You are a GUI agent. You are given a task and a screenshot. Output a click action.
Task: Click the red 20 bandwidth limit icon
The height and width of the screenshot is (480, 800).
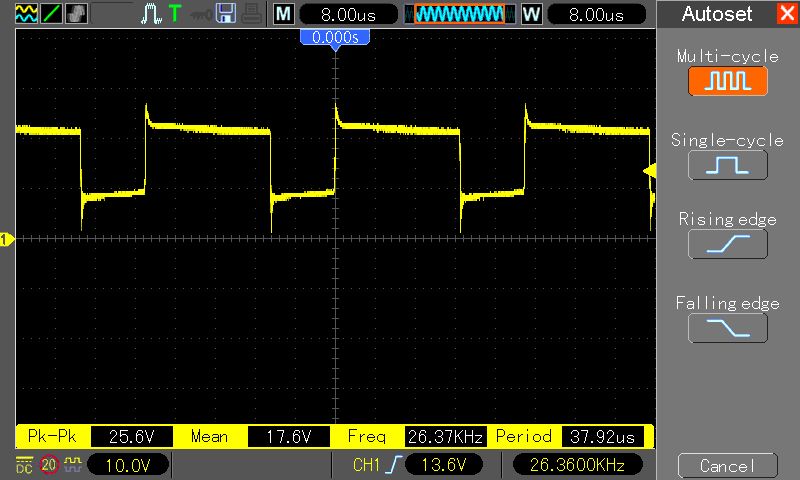point(48,465)
